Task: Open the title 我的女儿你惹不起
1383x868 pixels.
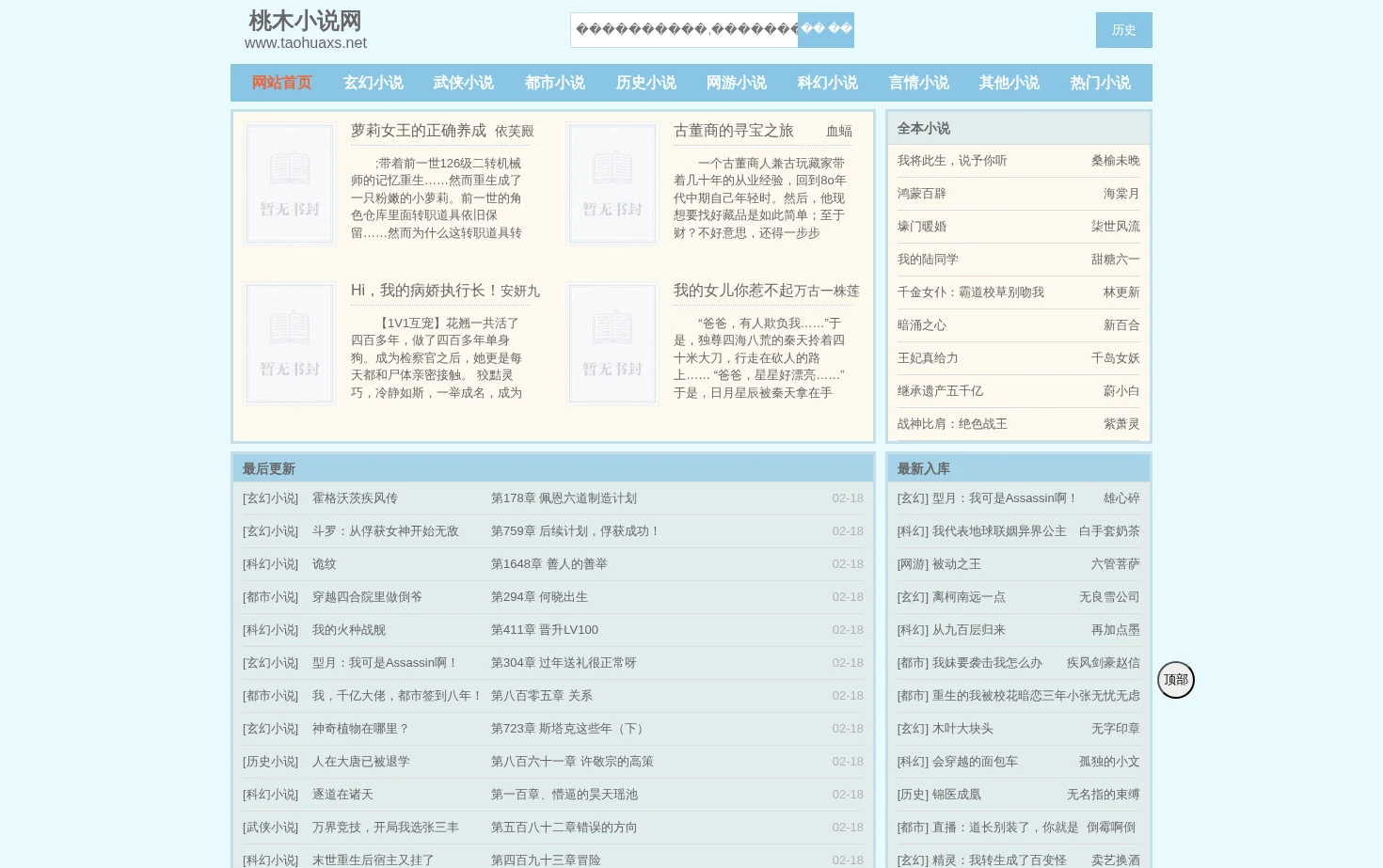Action: (733, 291)
